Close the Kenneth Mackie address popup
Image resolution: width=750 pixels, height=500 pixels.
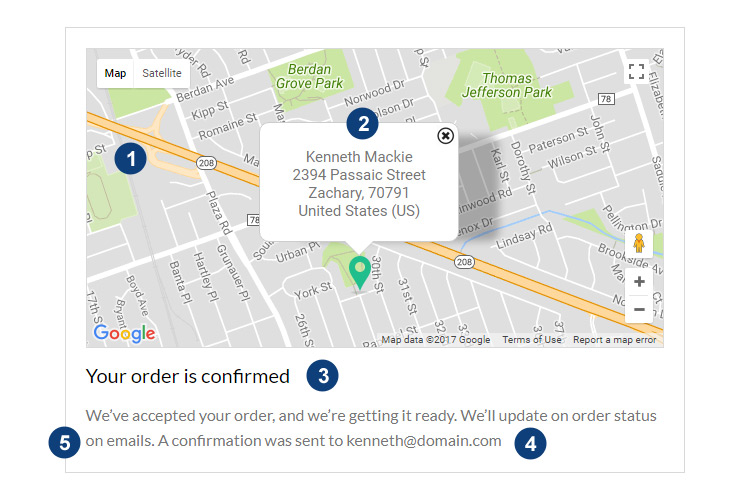click(x=445, y=135)
